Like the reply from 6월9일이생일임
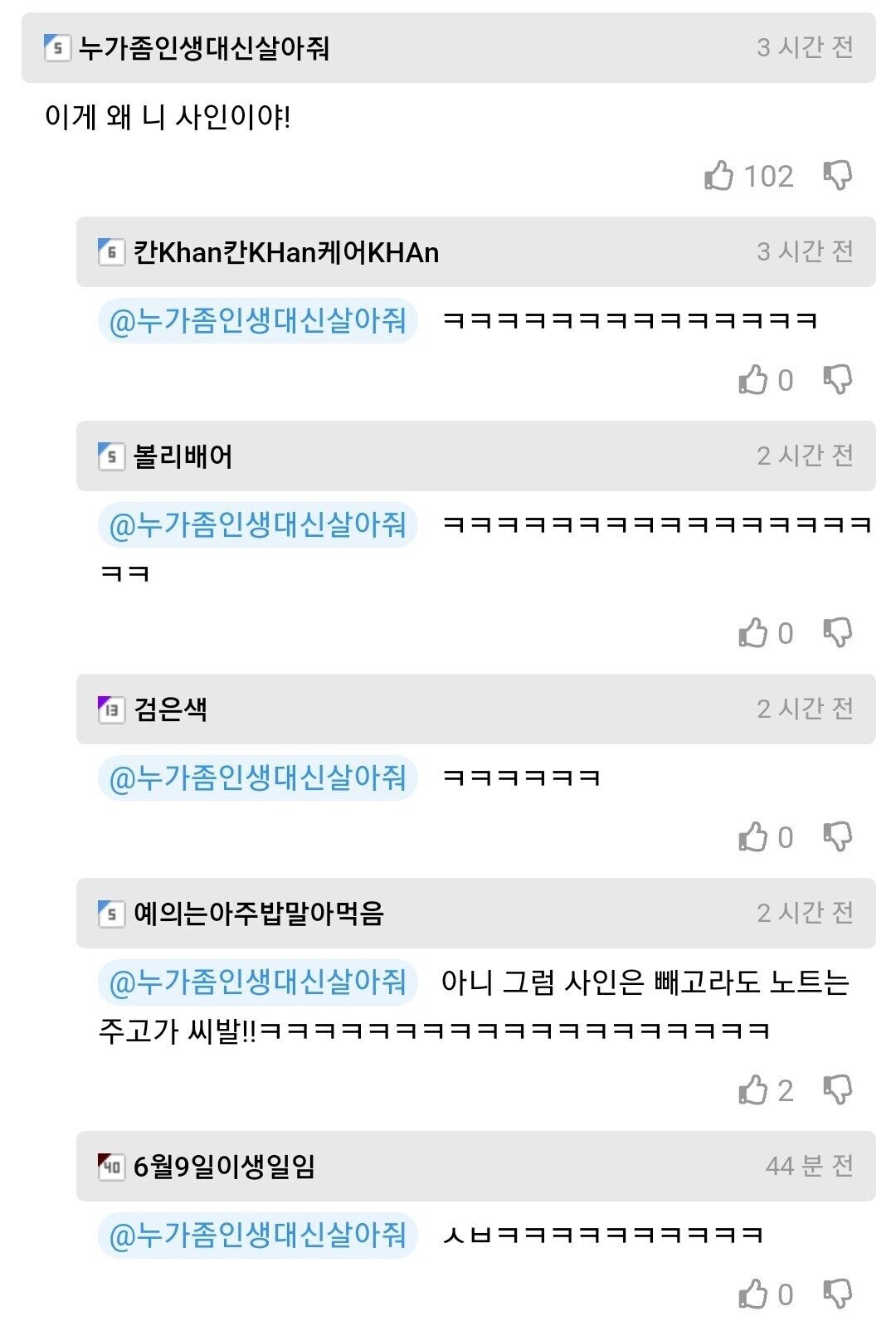896x1321 pixels. 753,1294
